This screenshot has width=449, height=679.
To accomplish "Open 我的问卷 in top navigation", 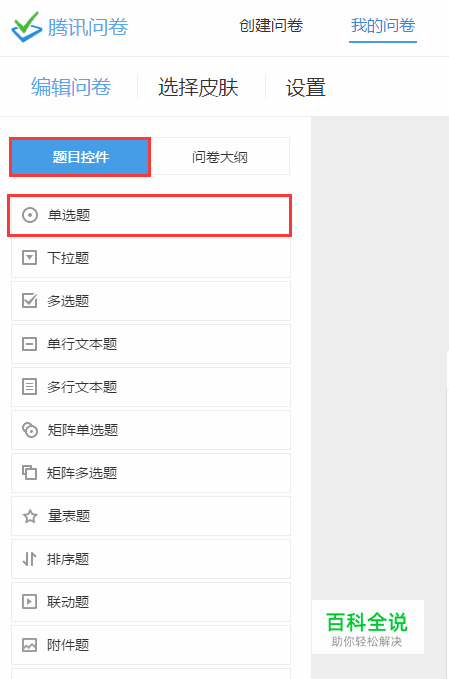I will (383, 26).
